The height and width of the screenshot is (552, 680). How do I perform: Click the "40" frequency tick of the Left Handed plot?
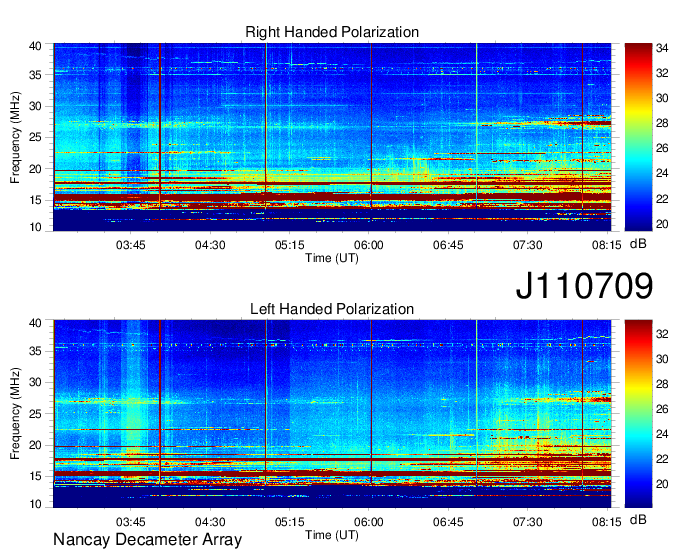click(35, 323)
